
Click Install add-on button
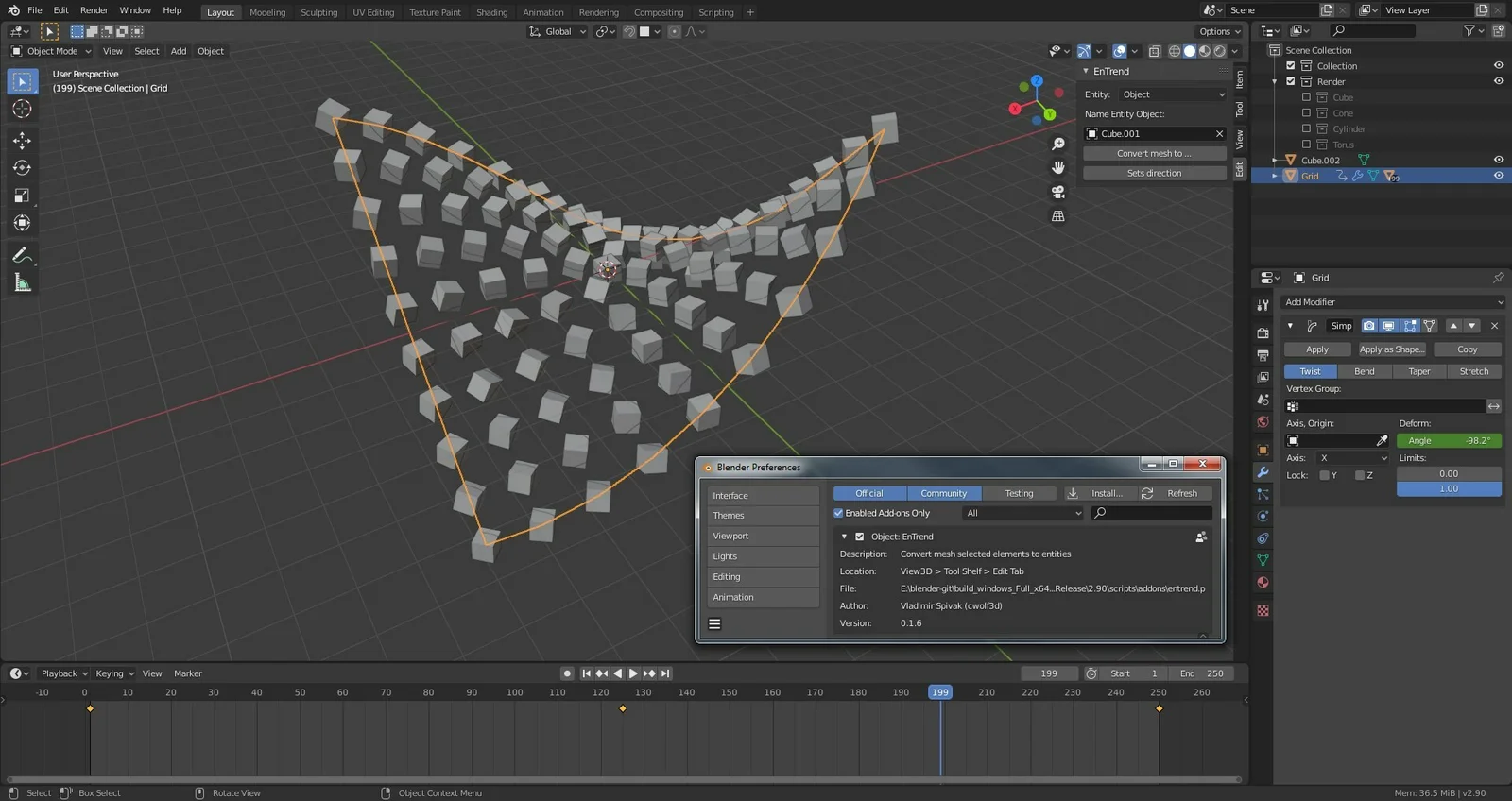pos(1098,493)
